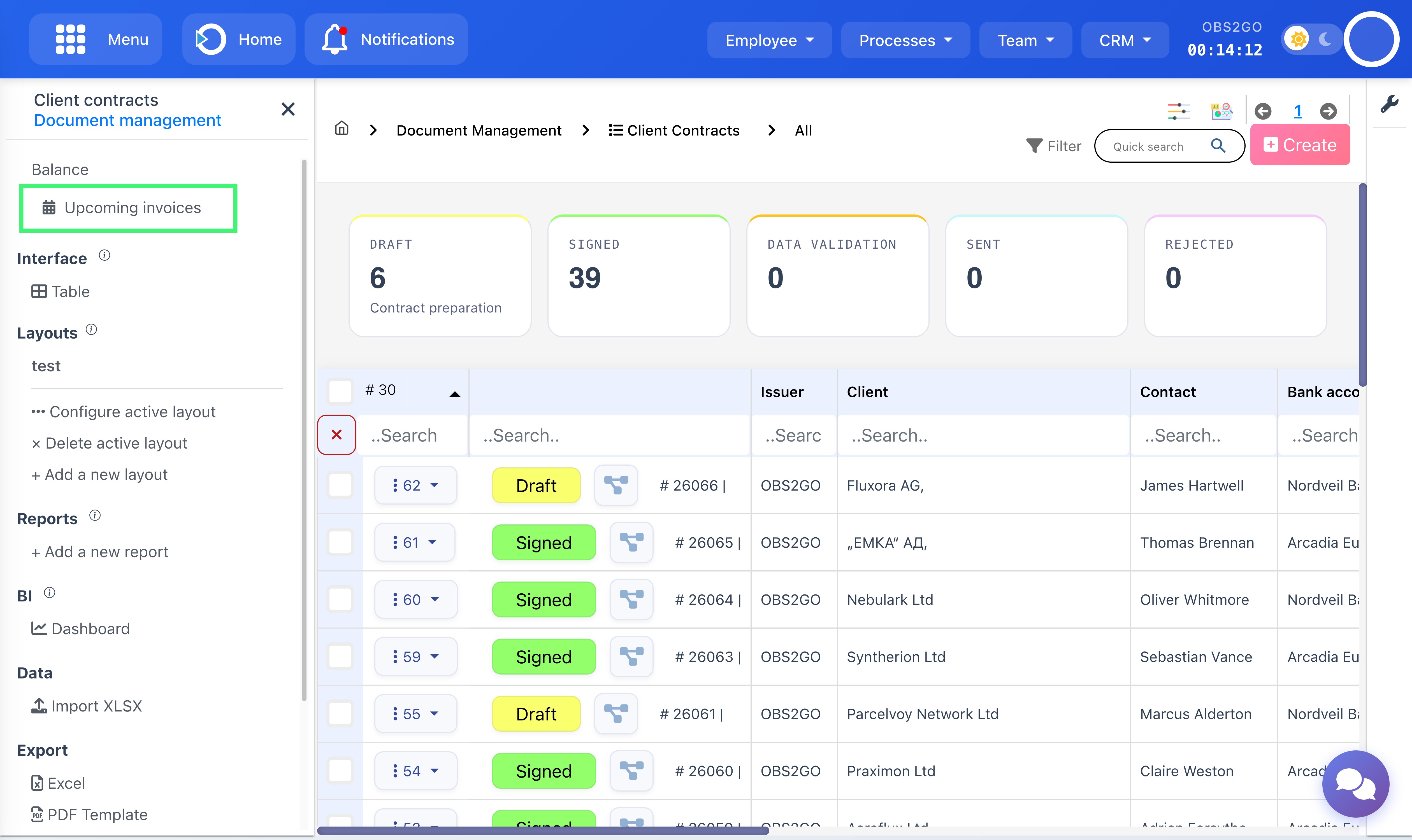Check the select-all header checkbox

coord(340,391)
